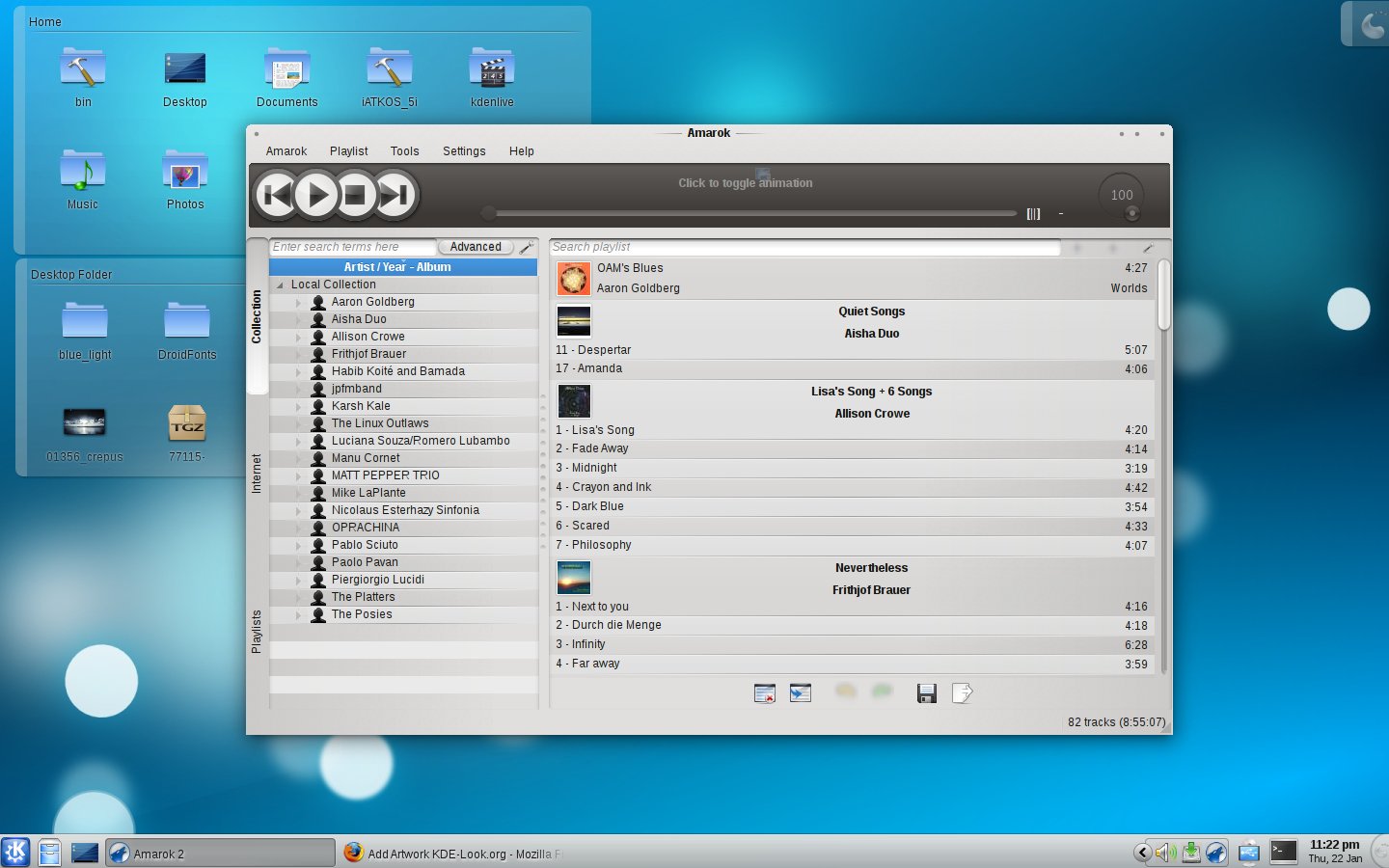1389x868 pixels.
Task: Expand the The Linux Outlaws node
Action: [x=299, y=423]
